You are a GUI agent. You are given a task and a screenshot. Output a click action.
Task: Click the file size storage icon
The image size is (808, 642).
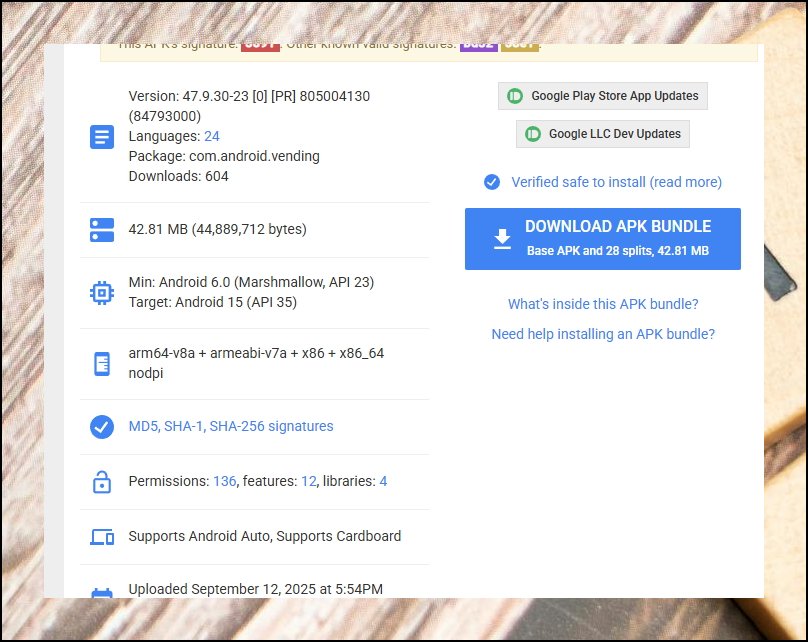point(102,230)
